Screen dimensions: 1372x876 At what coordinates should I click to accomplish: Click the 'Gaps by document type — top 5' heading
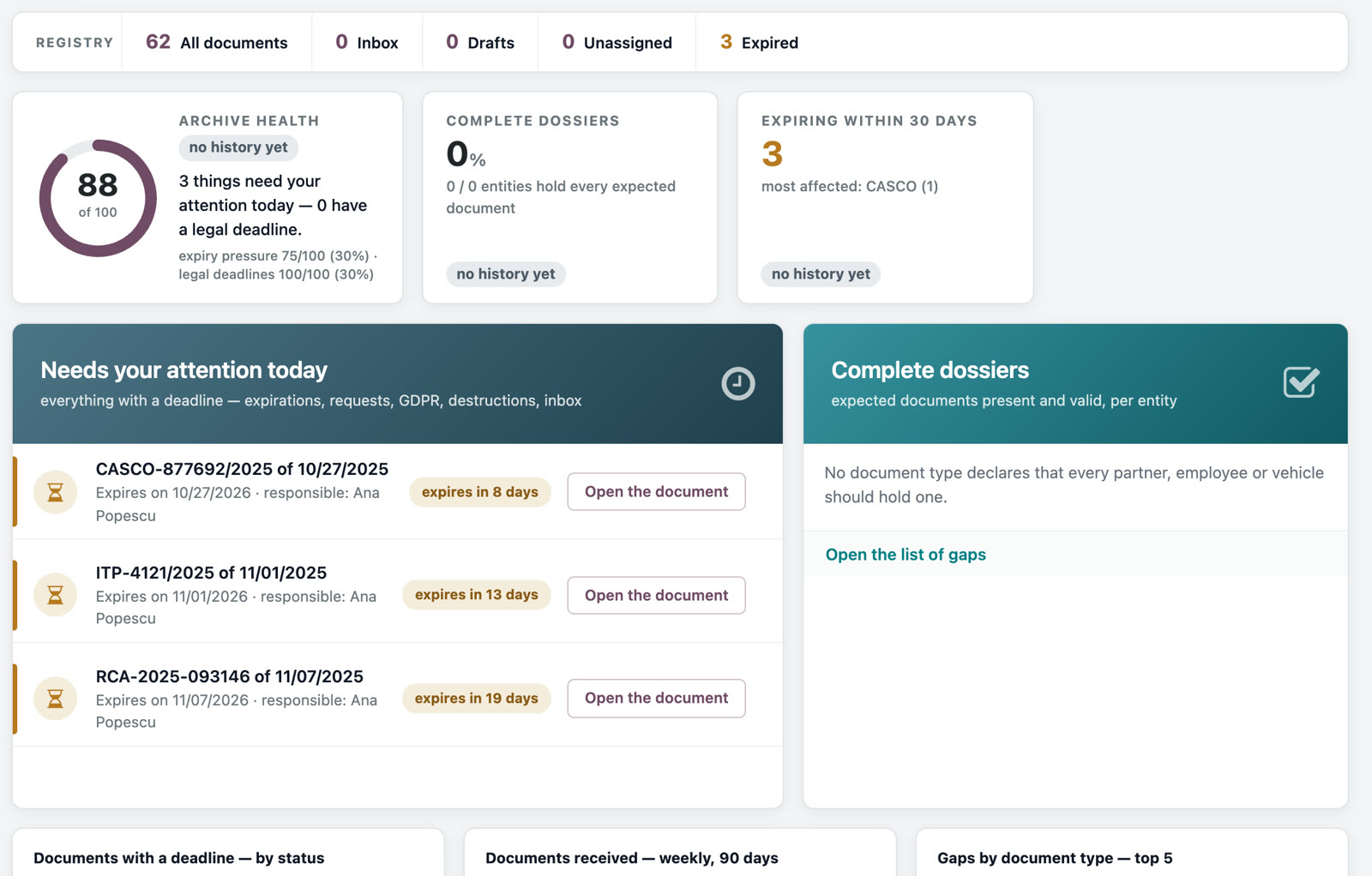point(1055,858)
